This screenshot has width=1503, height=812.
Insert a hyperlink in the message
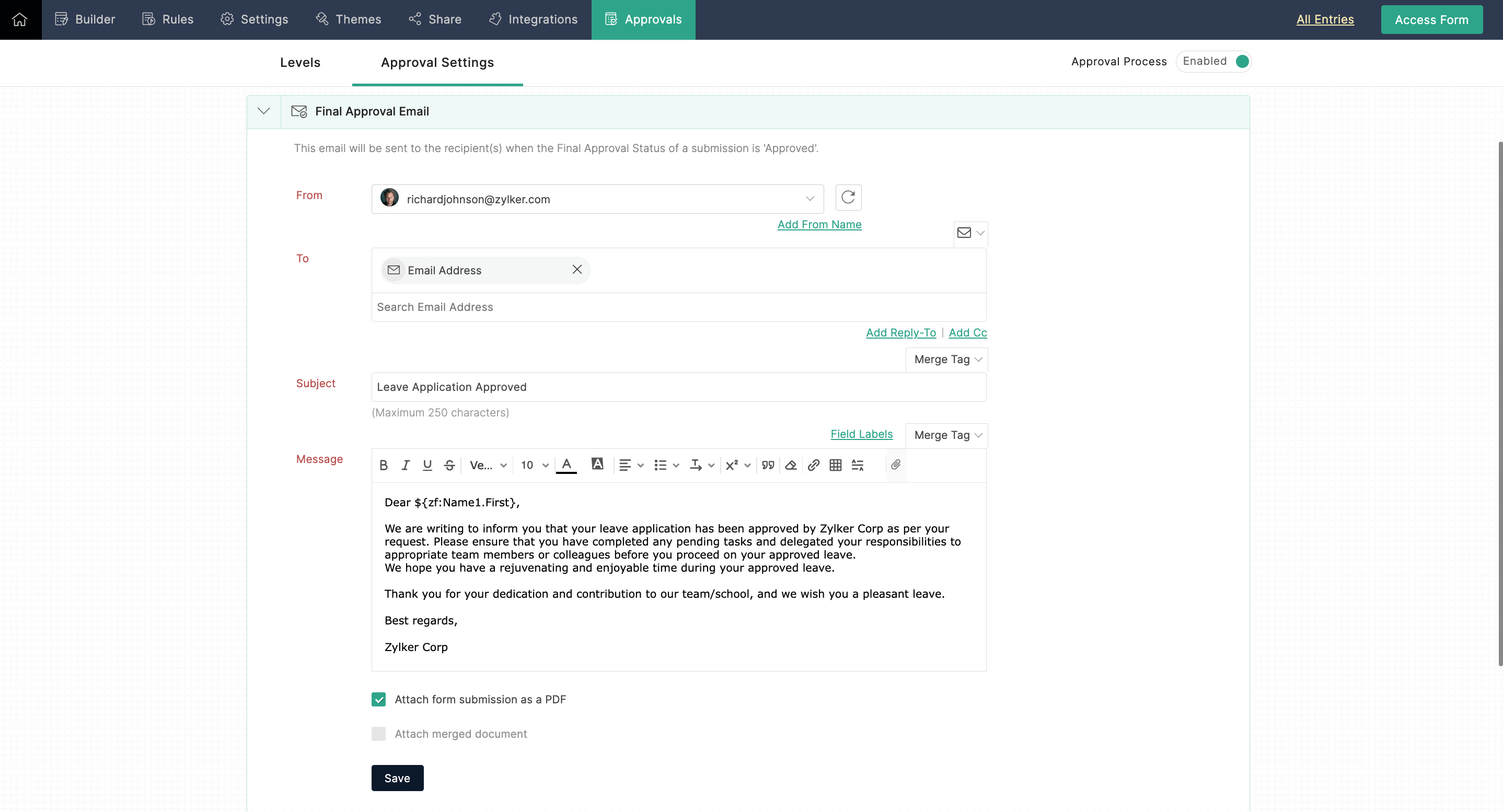click(813, 465)
